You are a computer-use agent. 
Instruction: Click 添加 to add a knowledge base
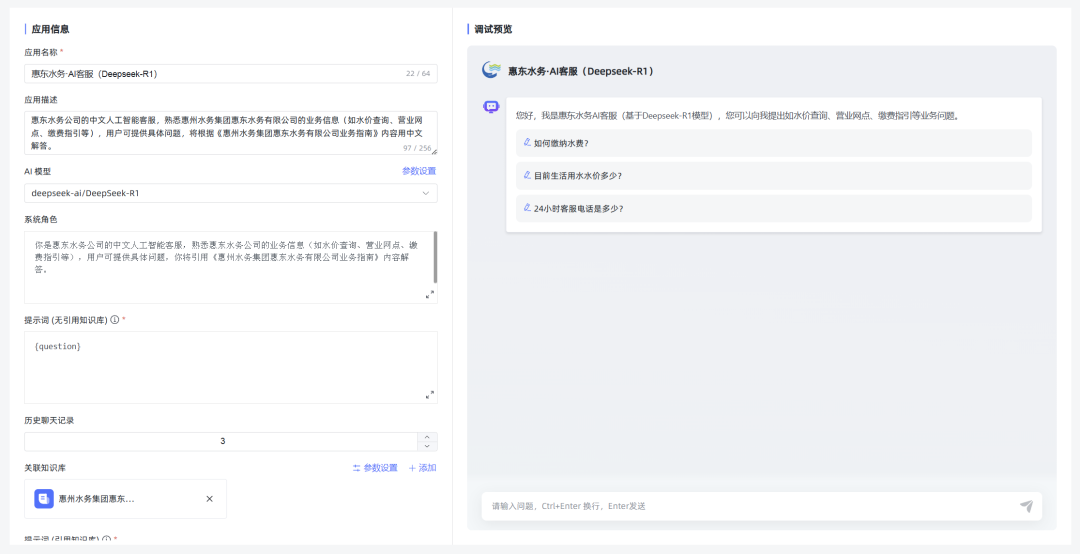(422, 468)
